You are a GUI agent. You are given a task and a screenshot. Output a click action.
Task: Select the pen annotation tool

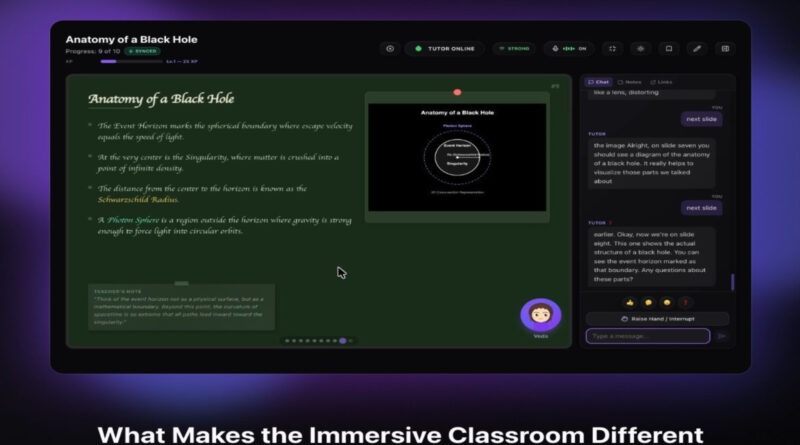tap(697, 48)
